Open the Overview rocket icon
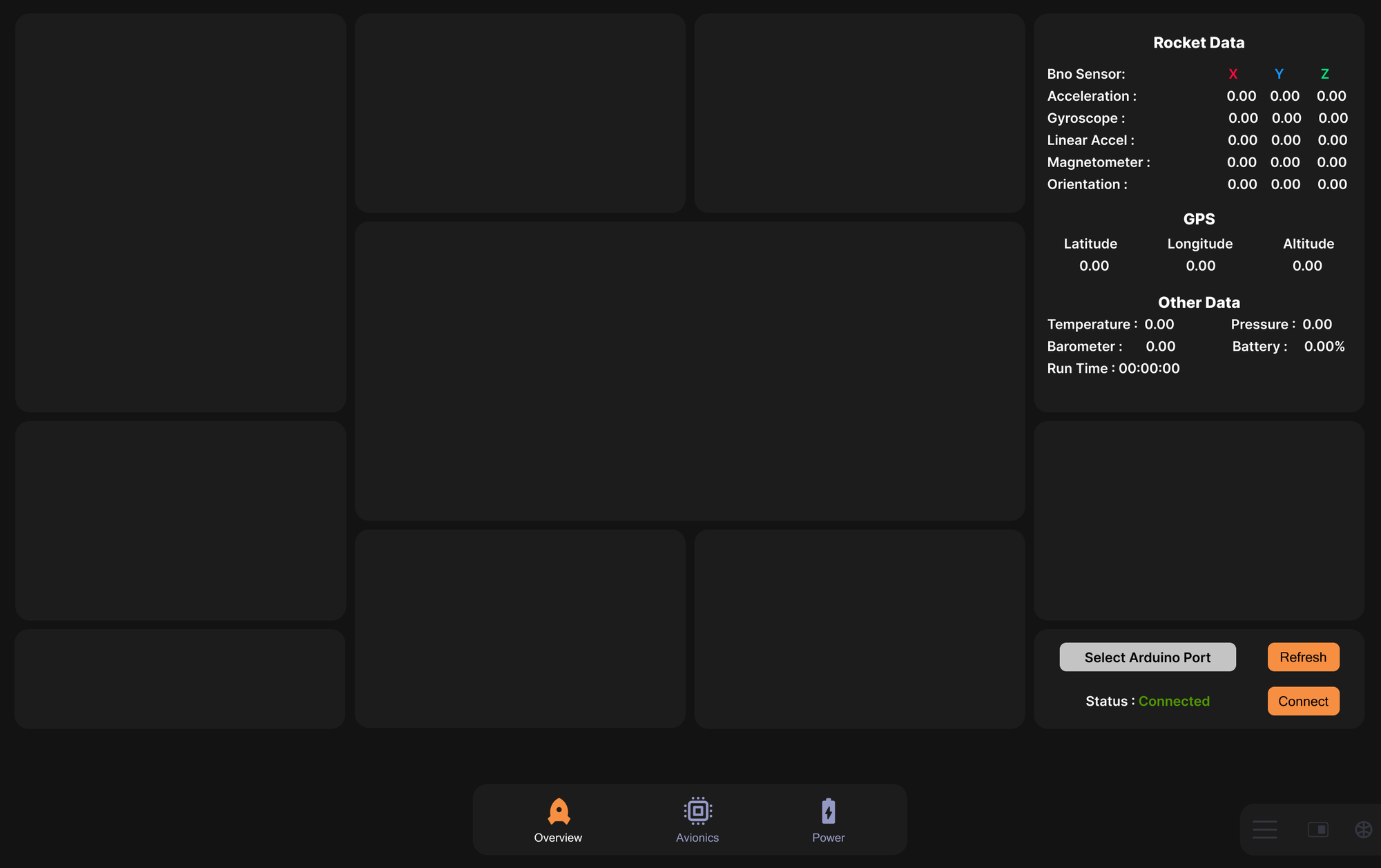The image size is (1381, 868). (559, 811)
